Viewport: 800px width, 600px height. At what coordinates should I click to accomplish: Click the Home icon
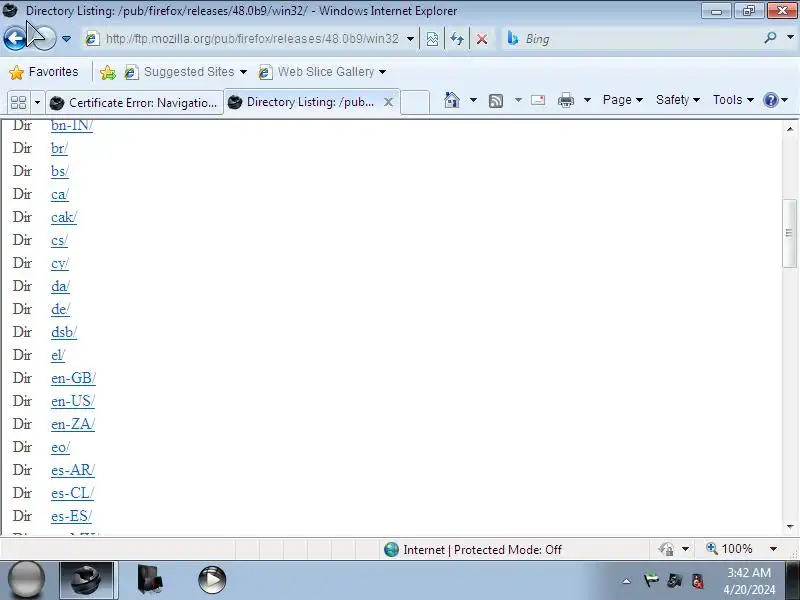[x=452, y=100]
